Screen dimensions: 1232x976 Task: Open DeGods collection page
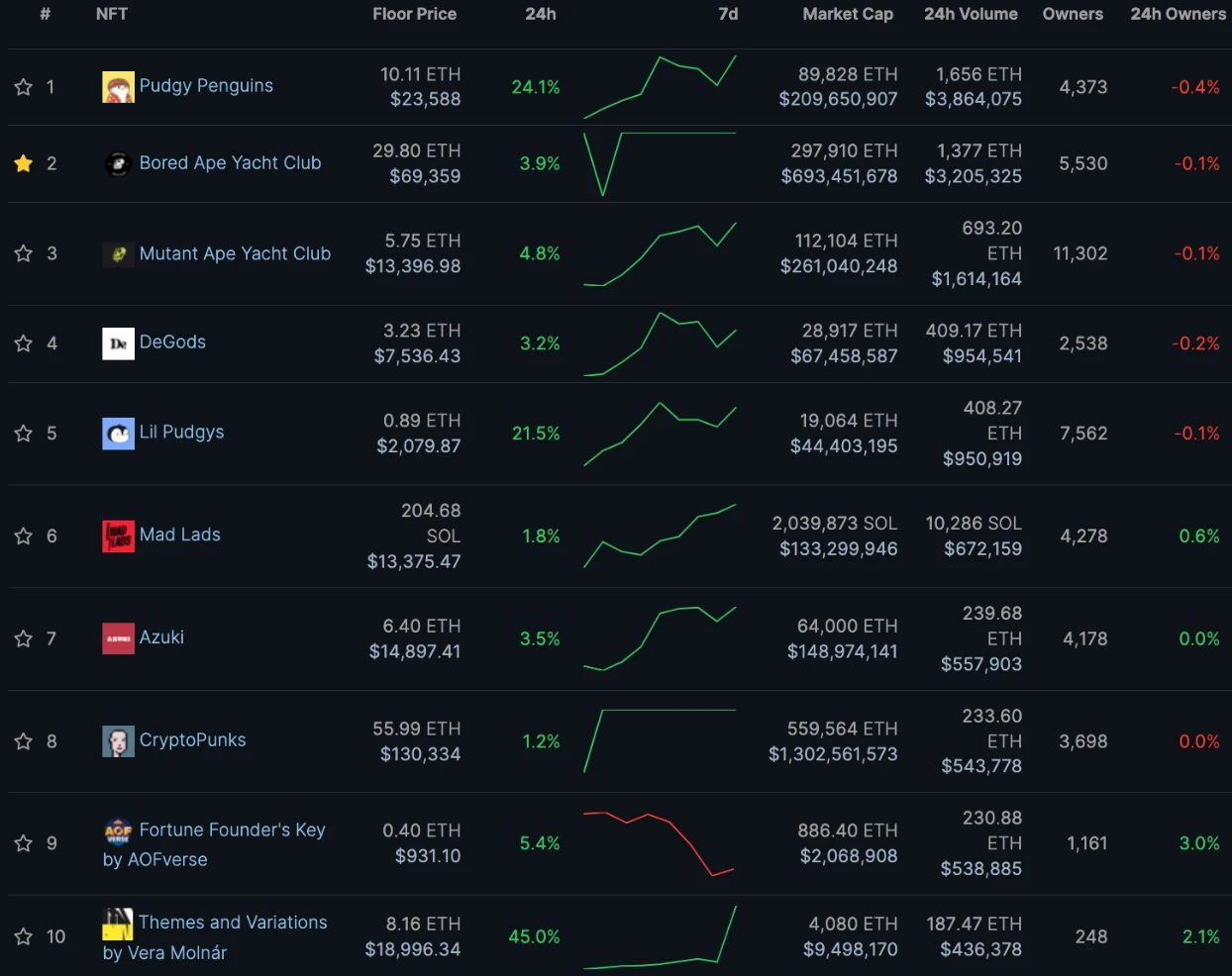pos(172,342)
